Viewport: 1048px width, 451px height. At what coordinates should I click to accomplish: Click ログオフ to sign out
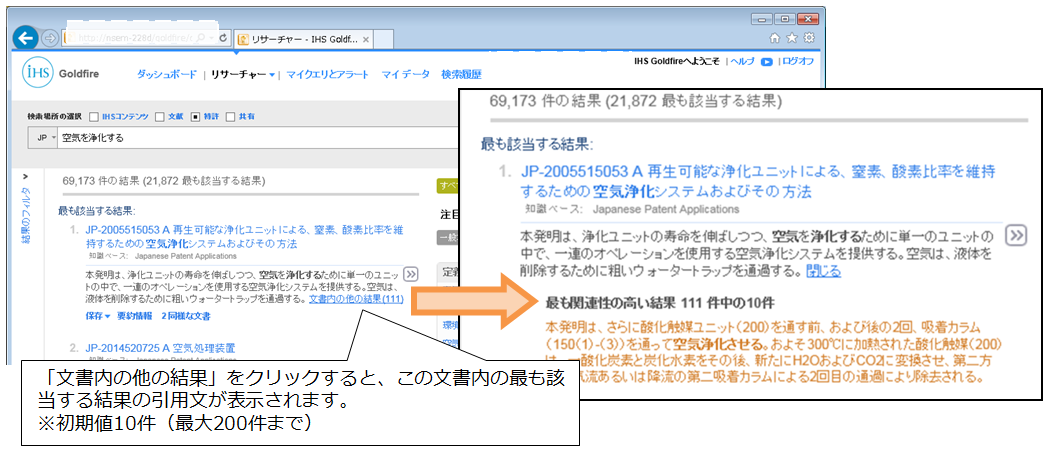pyautogui.click(x=798, y=61)
